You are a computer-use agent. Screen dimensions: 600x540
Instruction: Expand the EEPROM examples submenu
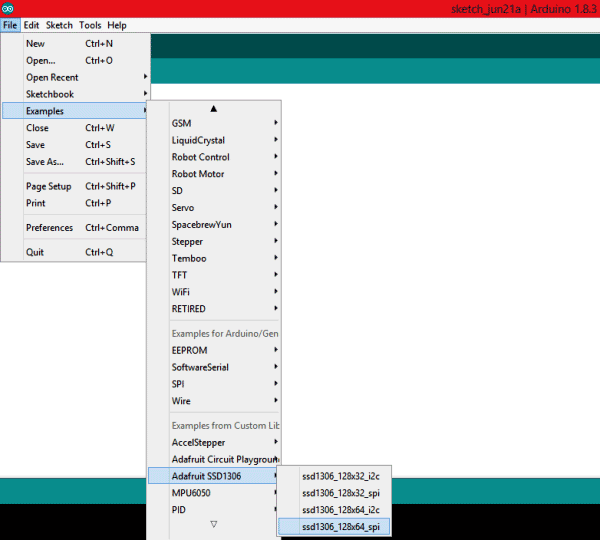[x=192, y=350]
